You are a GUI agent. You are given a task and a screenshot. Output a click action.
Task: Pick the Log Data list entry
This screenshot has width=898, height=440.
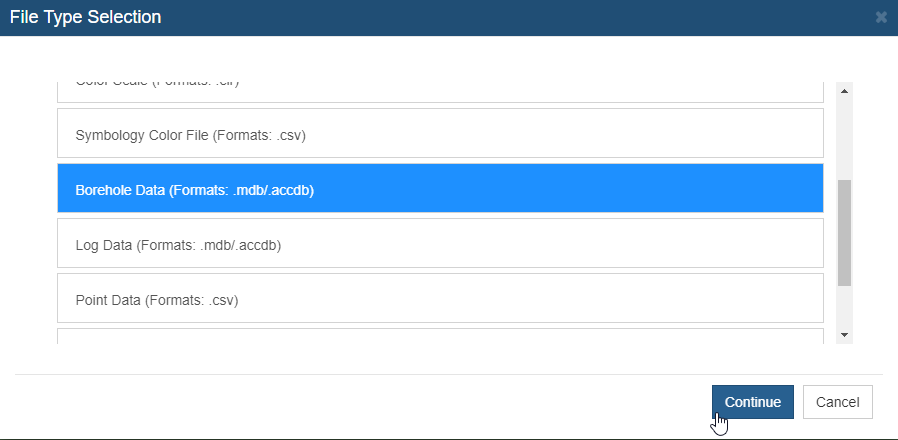point(440,243)
